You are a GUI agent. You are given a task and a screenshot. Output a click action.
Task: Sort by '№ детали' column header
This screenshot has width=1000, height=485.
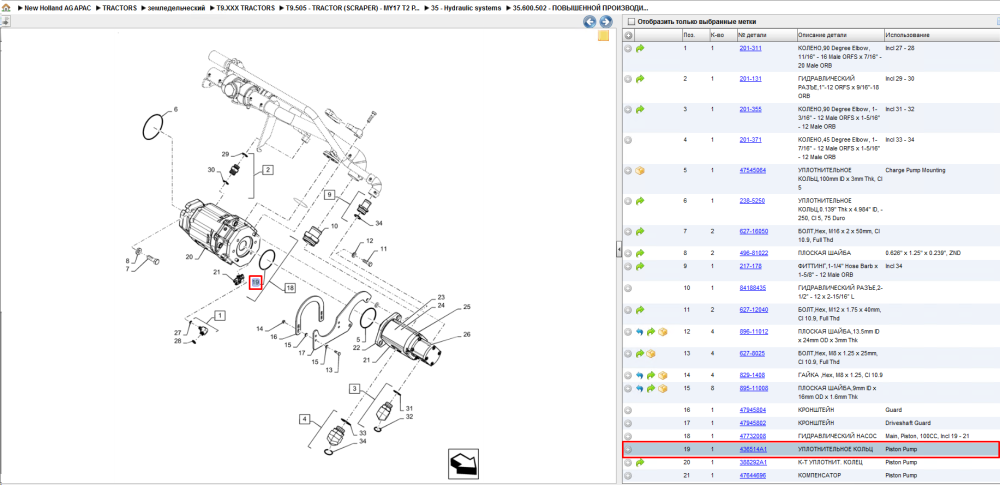766,34
